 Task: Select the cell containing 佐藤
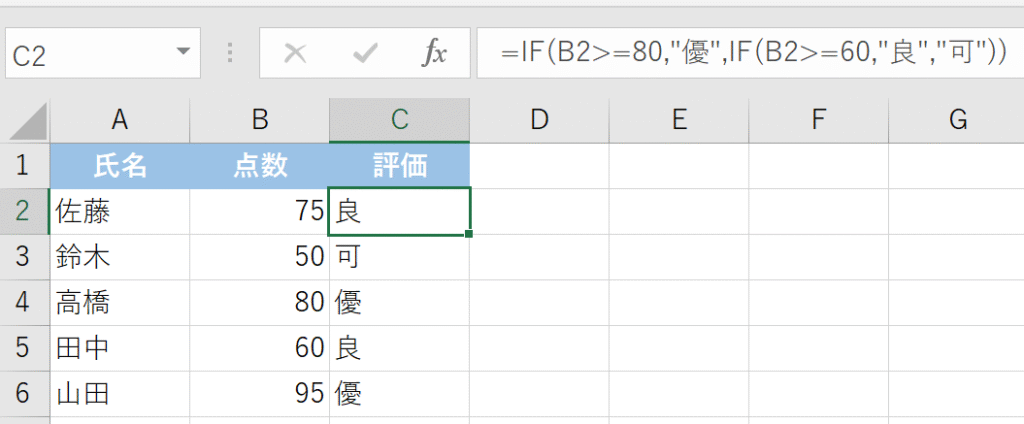(x=120, y=211)
